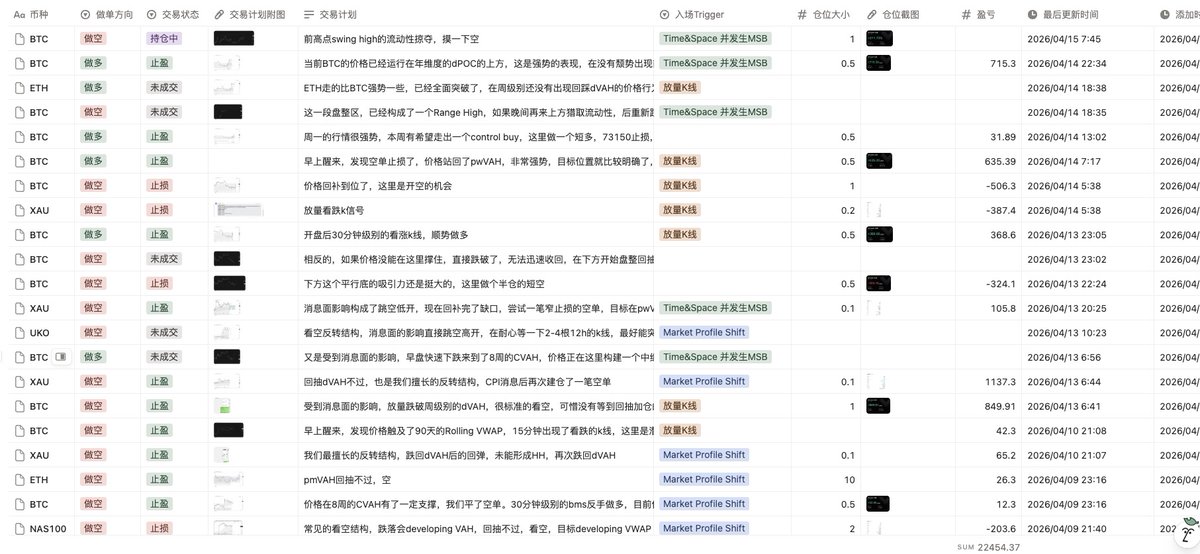Click page icon of XAU row with 65.2
This screenshot has height=554, width=1200.
click(x=19, y=456)
